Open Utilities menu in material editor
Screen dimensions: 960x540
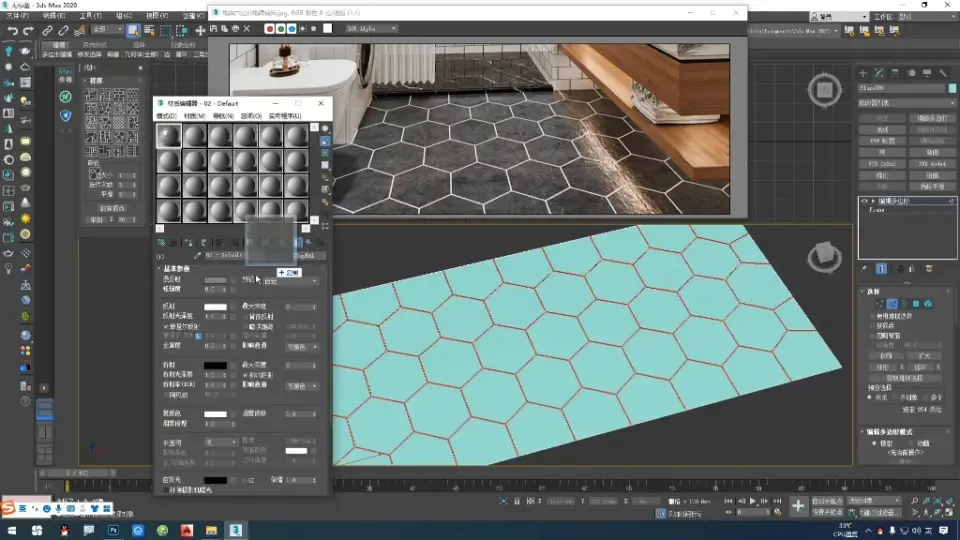tap(285, 116)
